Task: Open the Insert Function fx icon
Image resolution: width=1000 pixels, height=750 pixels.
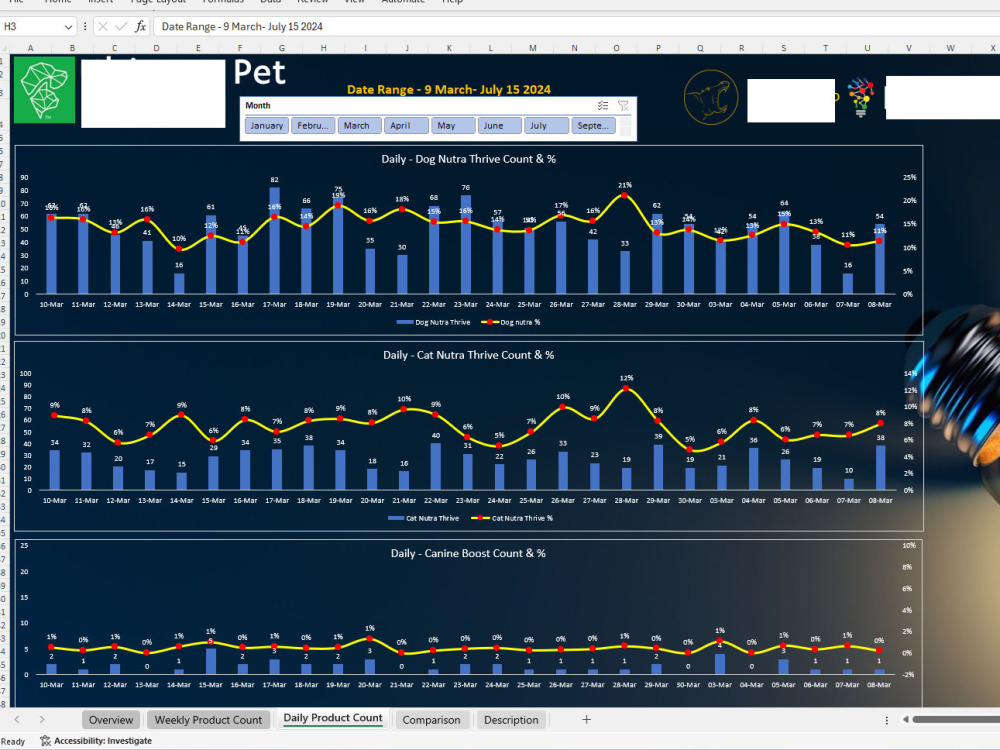Action: pos(140,26)
